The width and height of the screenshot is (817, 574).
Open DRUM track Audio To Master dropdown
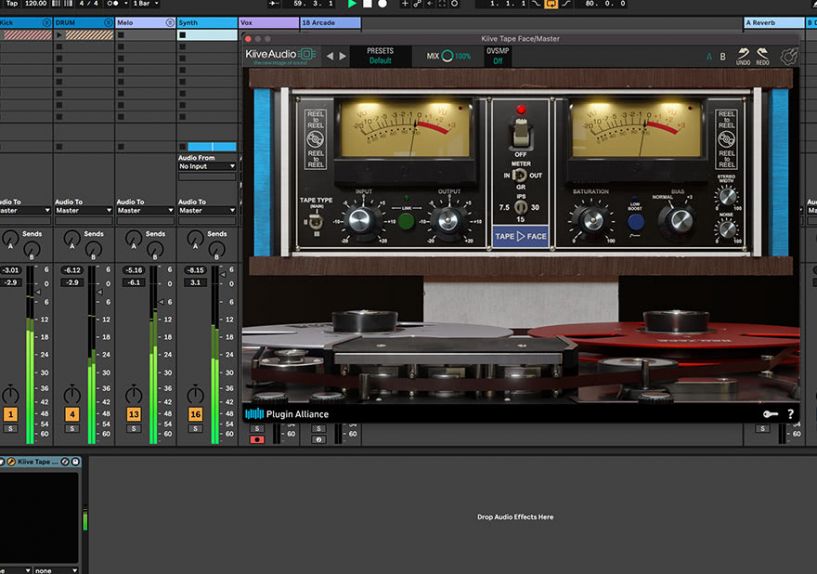pos(83,210)
